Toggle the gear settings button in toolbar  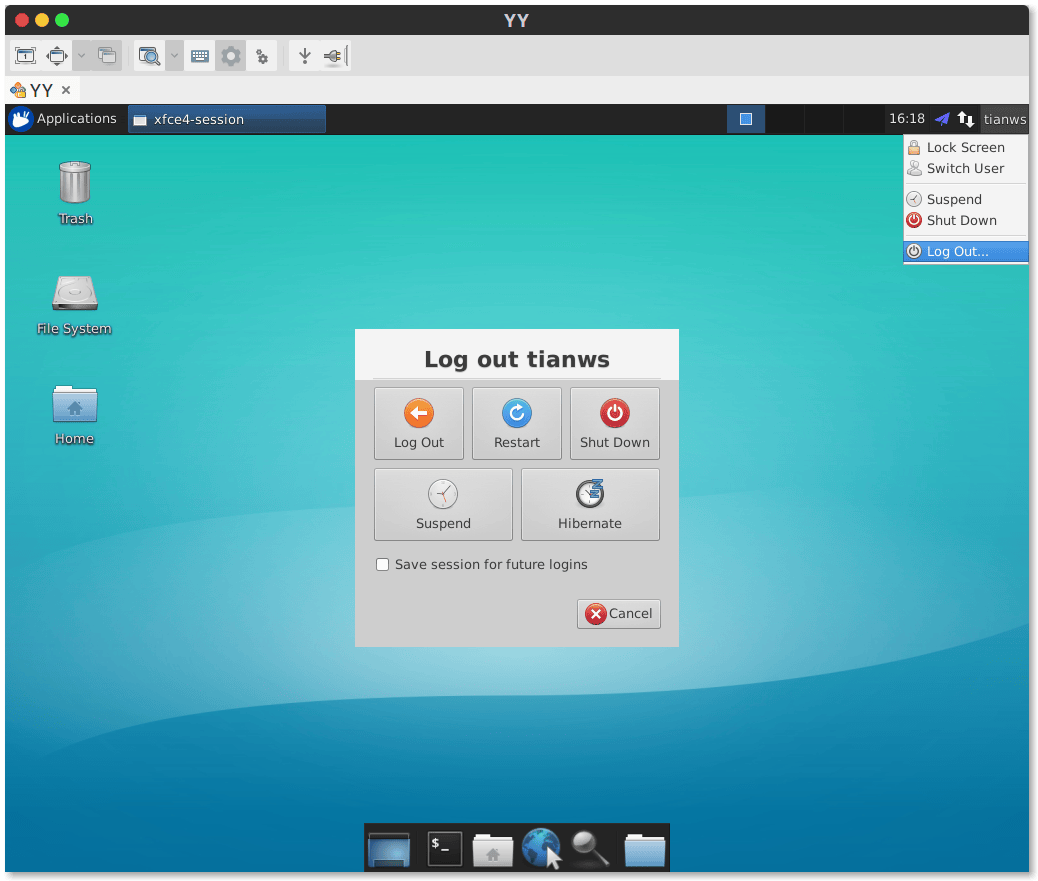point(231,56)
